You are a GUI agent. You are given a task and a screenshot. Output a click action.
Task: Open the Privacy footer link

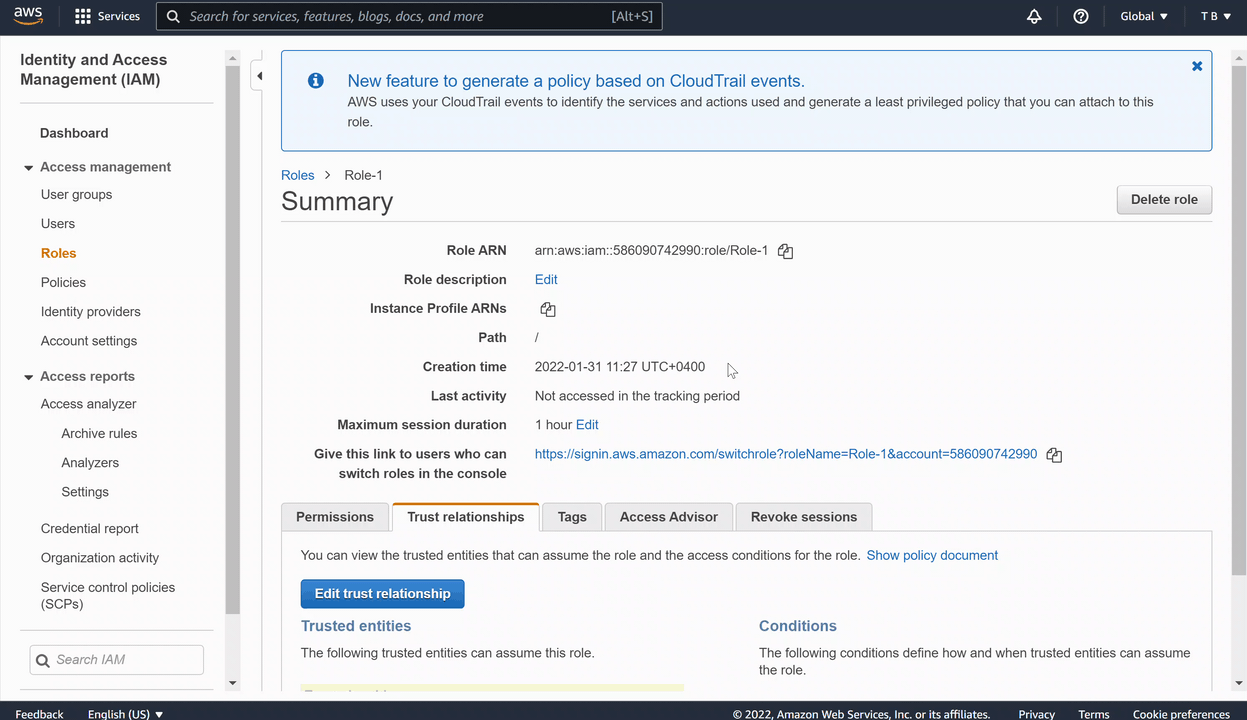[x=1036, y=714]
